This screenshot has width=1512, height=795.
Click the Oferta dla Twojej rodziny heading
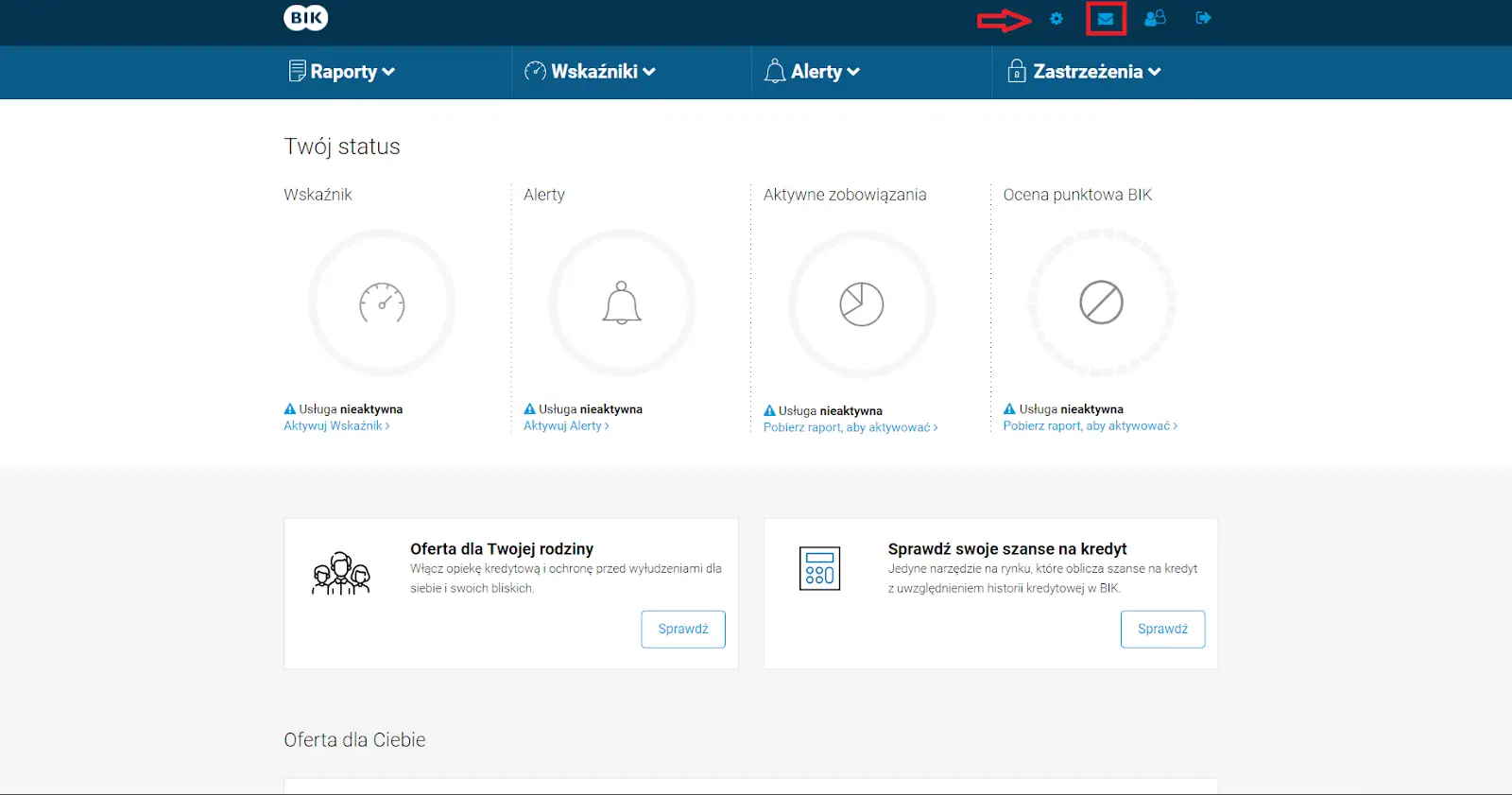[x=502, y=549]
